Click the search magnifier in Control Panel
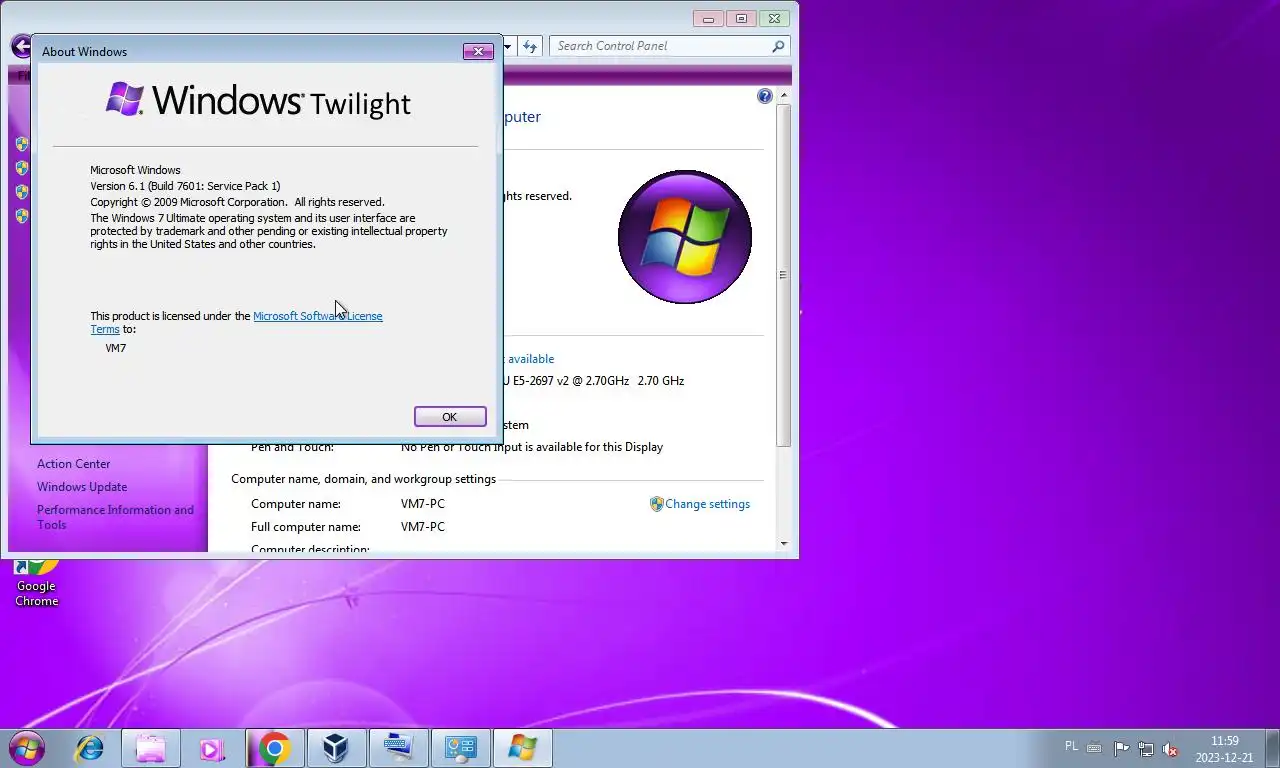Image resolution: width=1280 pixels, height=768 pixels. (778, 46)
